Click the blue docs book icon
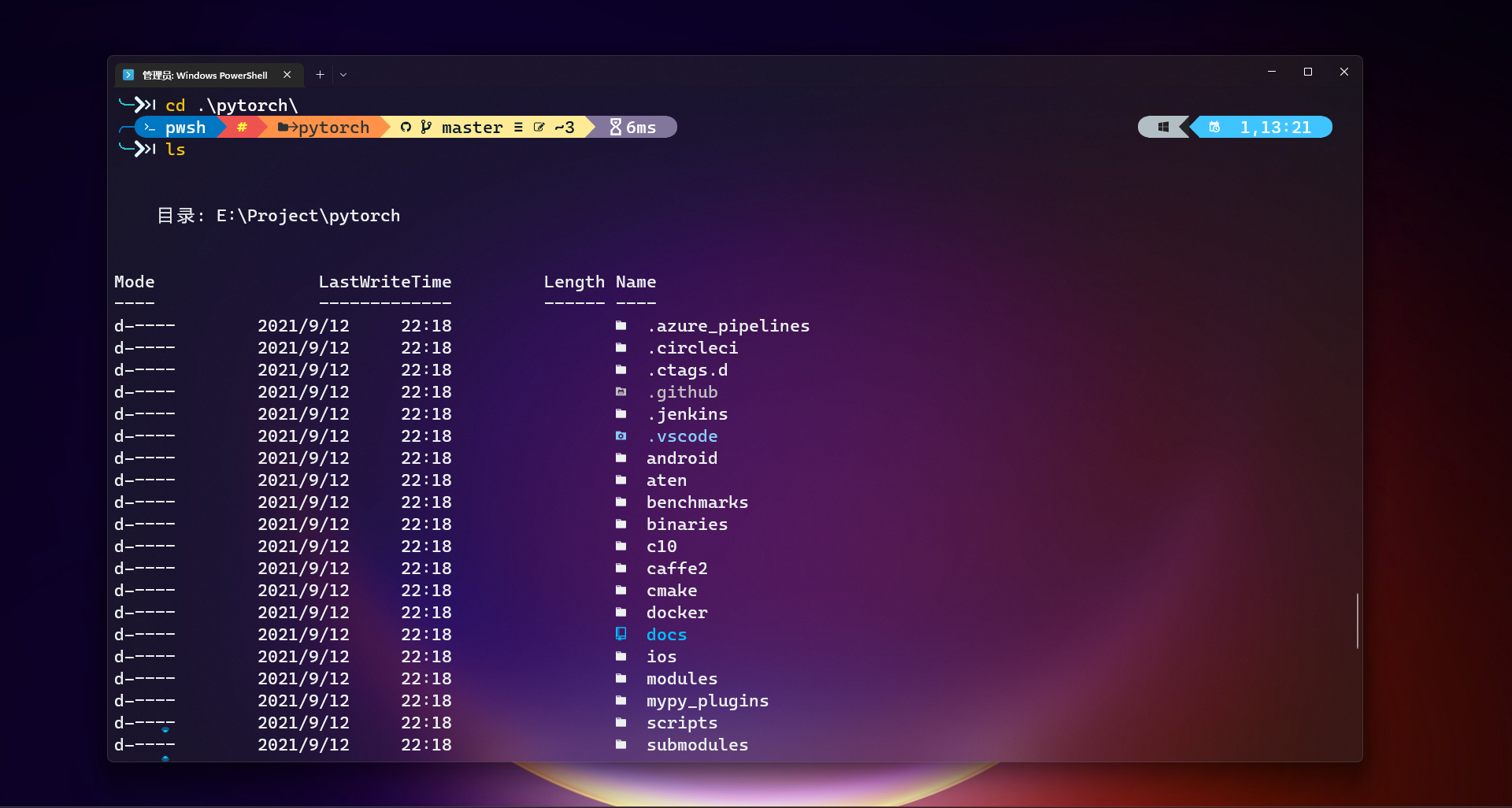This screenshot has height=808, width=1512. coord(621,634)
